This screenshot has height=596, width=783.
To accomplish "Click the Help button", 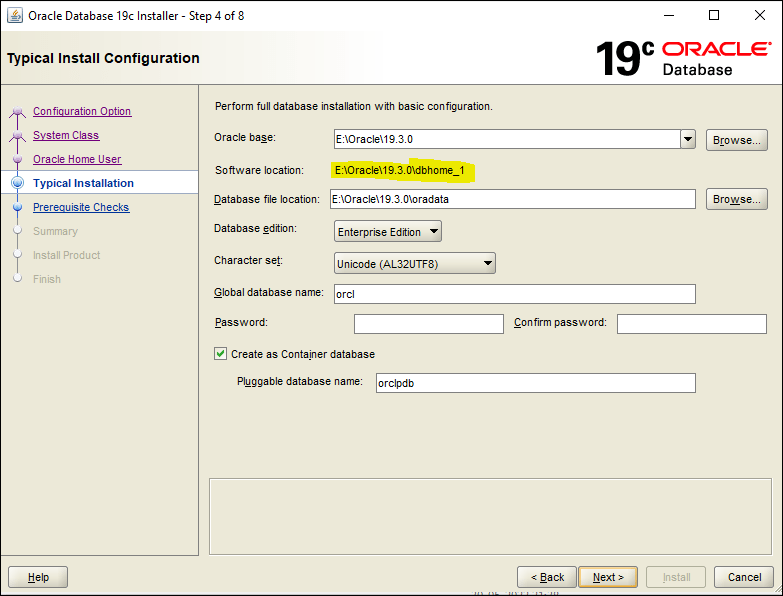I will pyautogui.click(x=38, y=577).
